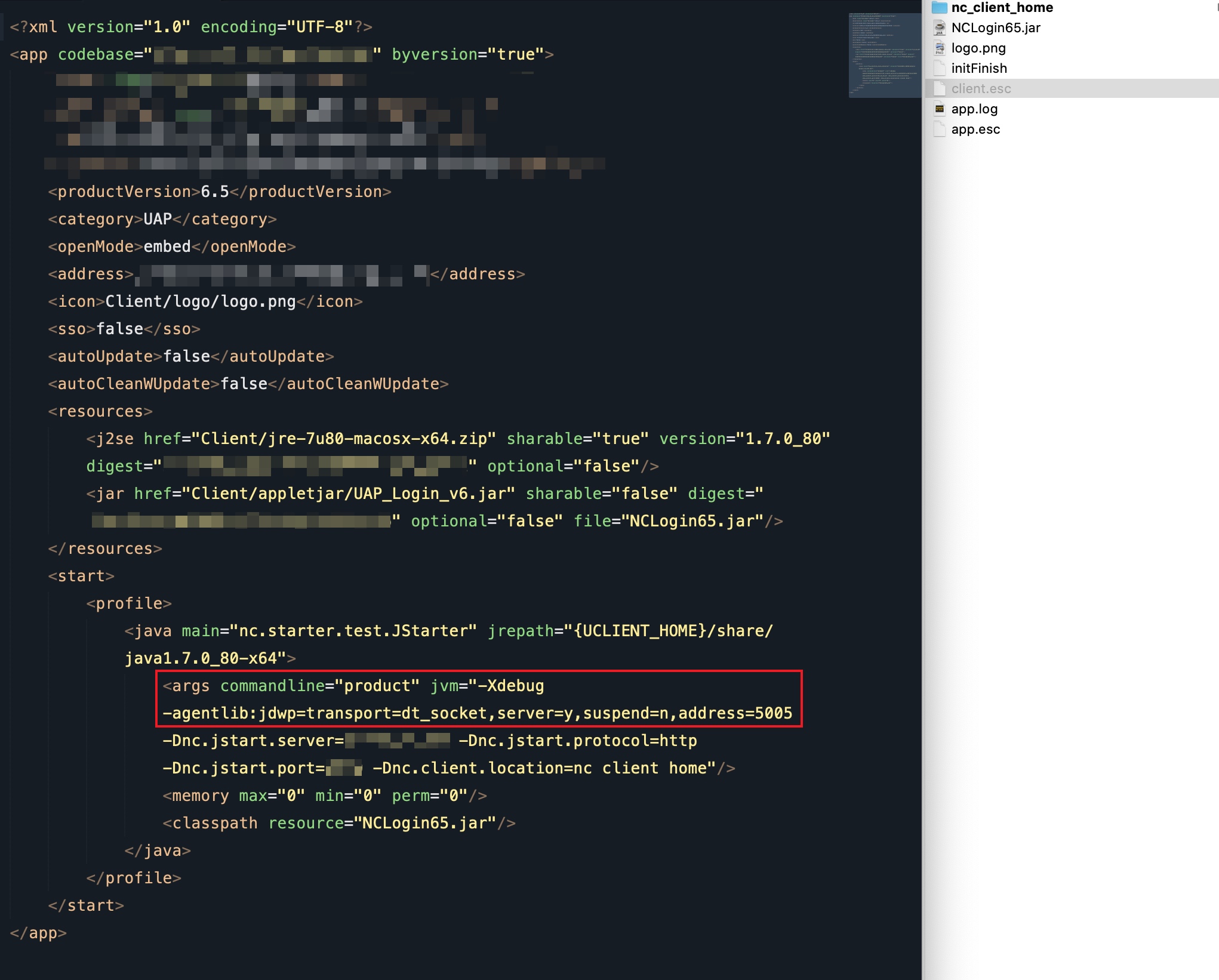This screenshot has width=1219, height=980.
Task: Click the encoding value UTF-8
Action: (x=320, y=27)
